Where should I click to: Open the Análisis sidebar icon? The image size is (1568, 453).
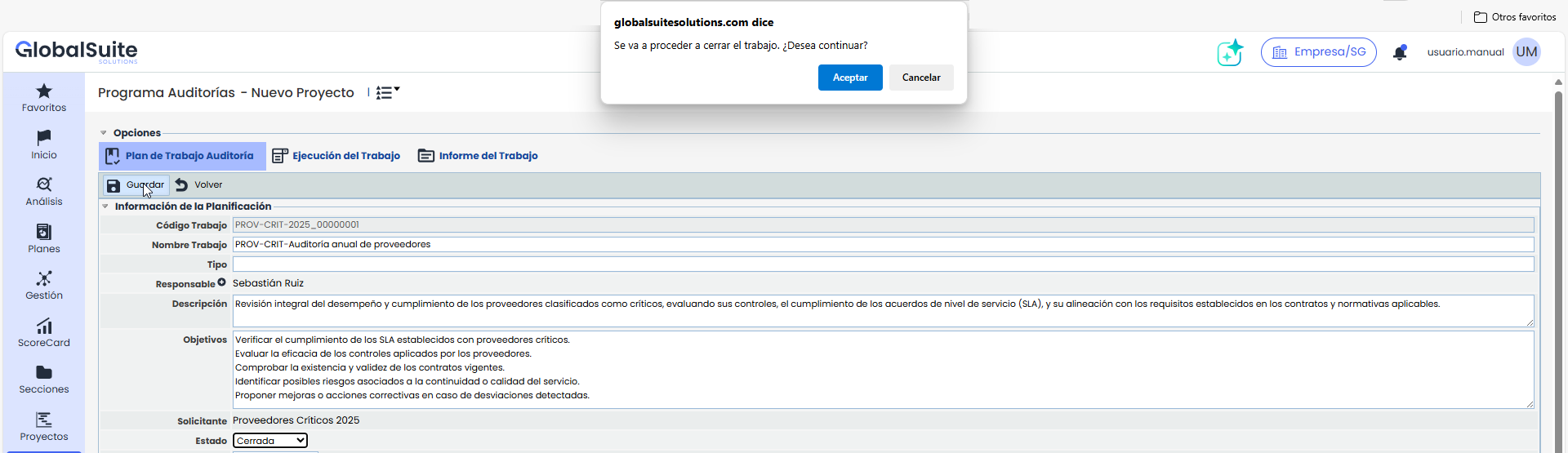(44, 185)
